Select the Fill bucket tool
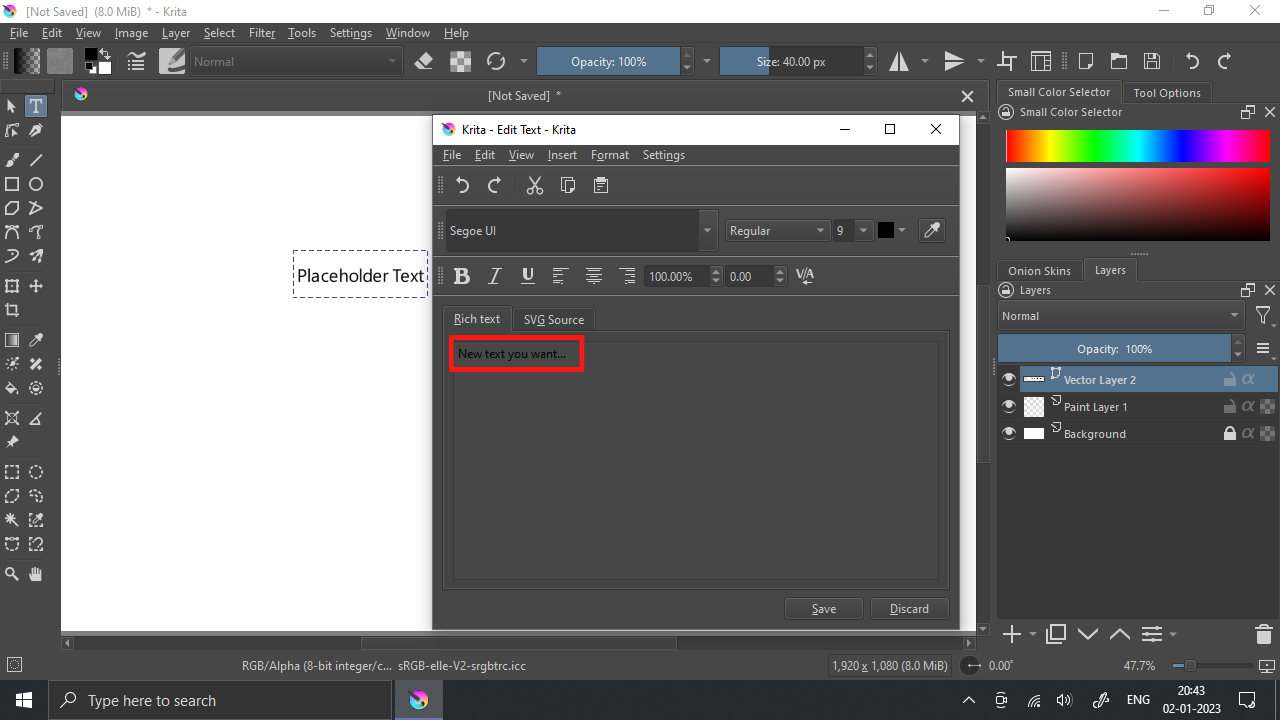The image size is (1280, 720). tap(12, 388)
